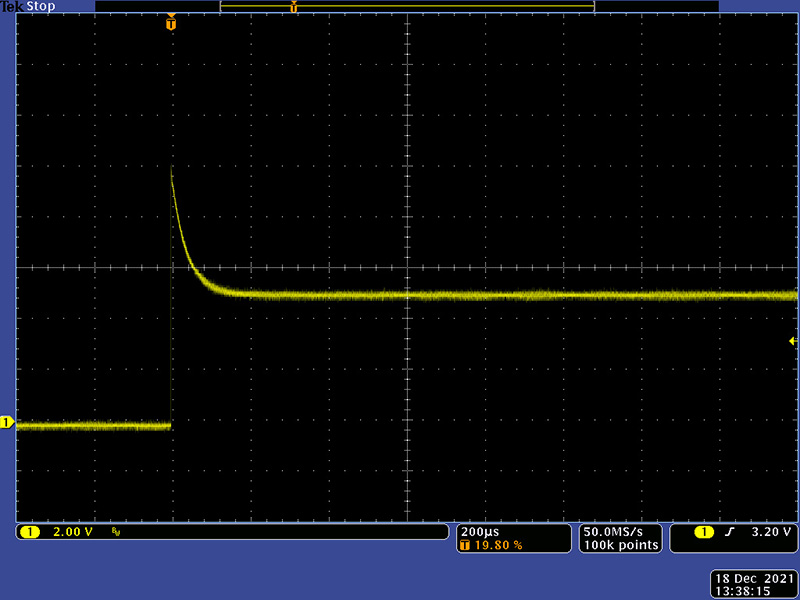Viewport: 800px width, 600px height.
Task: Click the trigger marker inside record view bar
Action: click(x=293, y=7)
